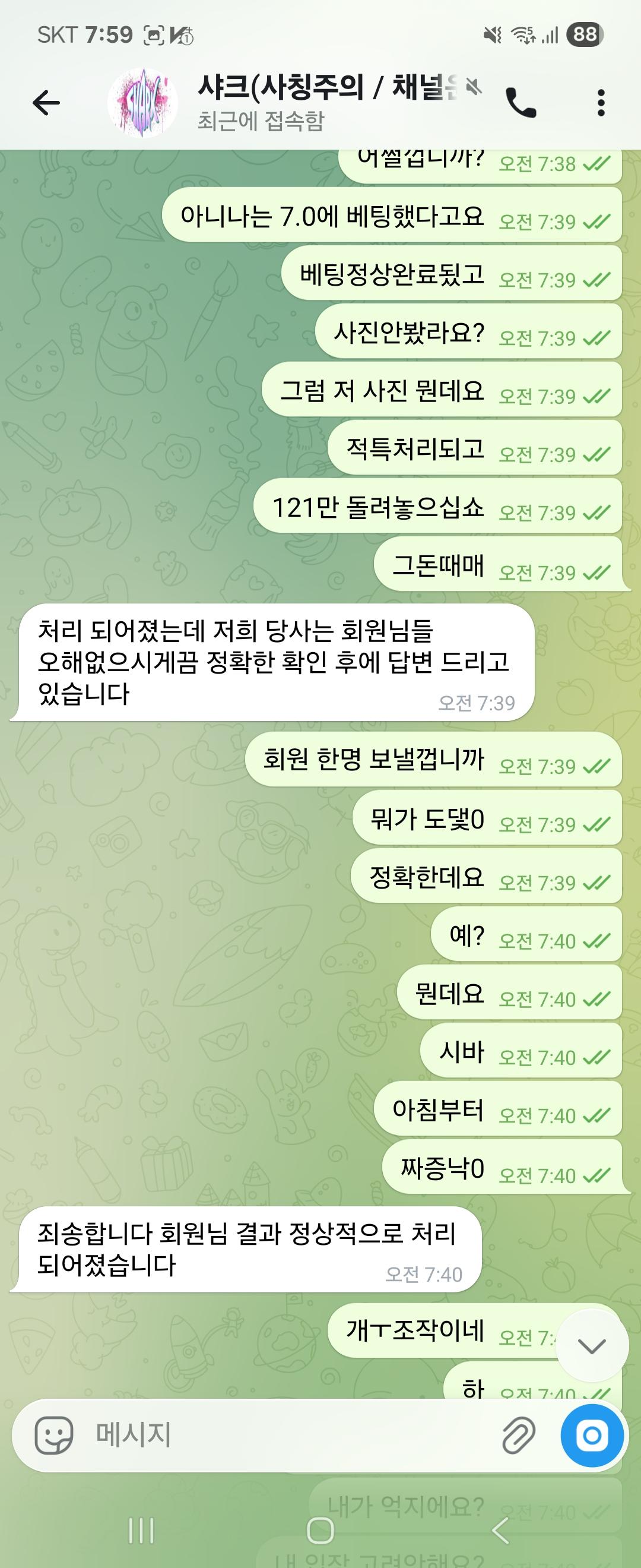Tap the paperclip attach file icon
Image resolution: width=641 pixels, height=1568 pixels.
click(x=519, y=1436)
